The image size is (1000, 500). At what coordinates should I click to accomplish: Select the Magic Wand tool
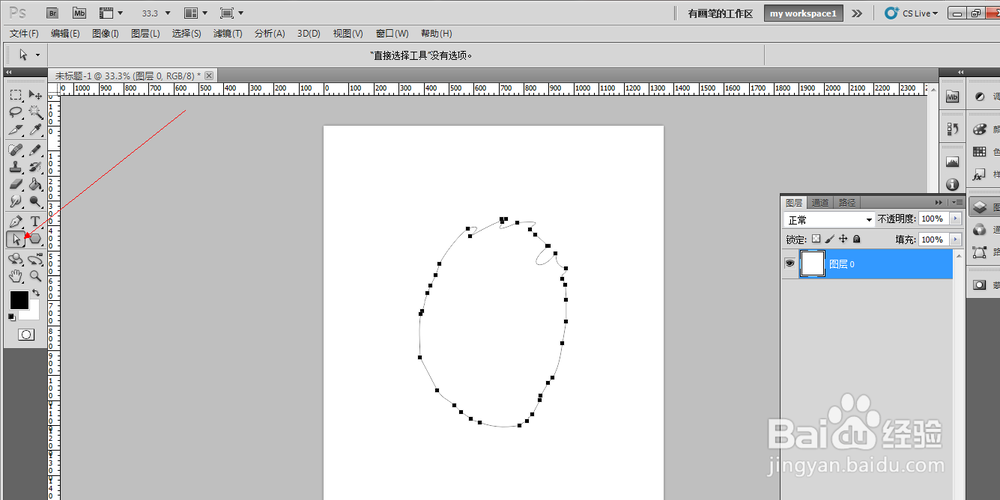pyautogui.click(x=36, y=113)
